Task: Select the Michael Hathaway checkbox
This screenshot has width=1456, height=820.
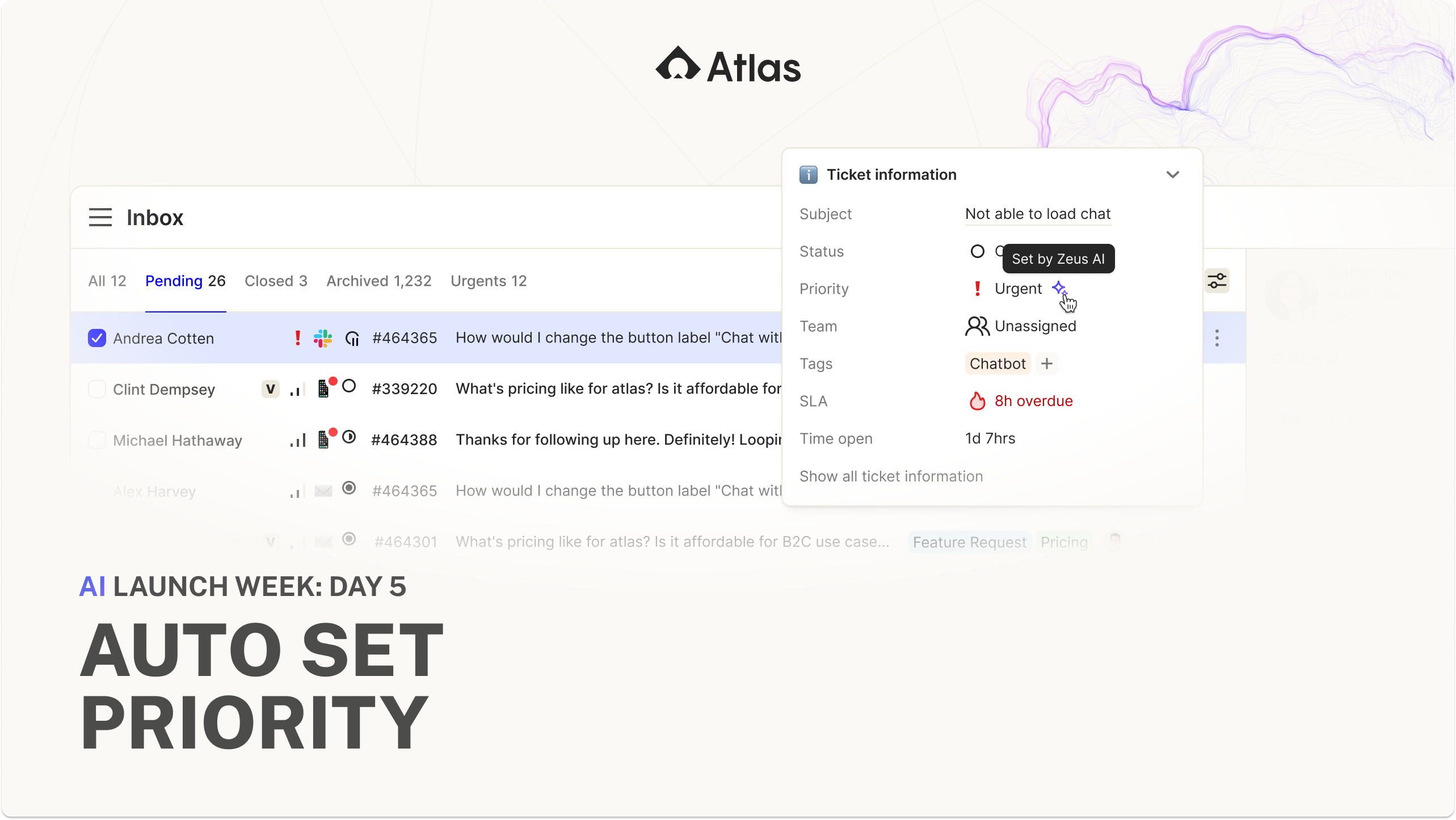Action: coord(97,440)
